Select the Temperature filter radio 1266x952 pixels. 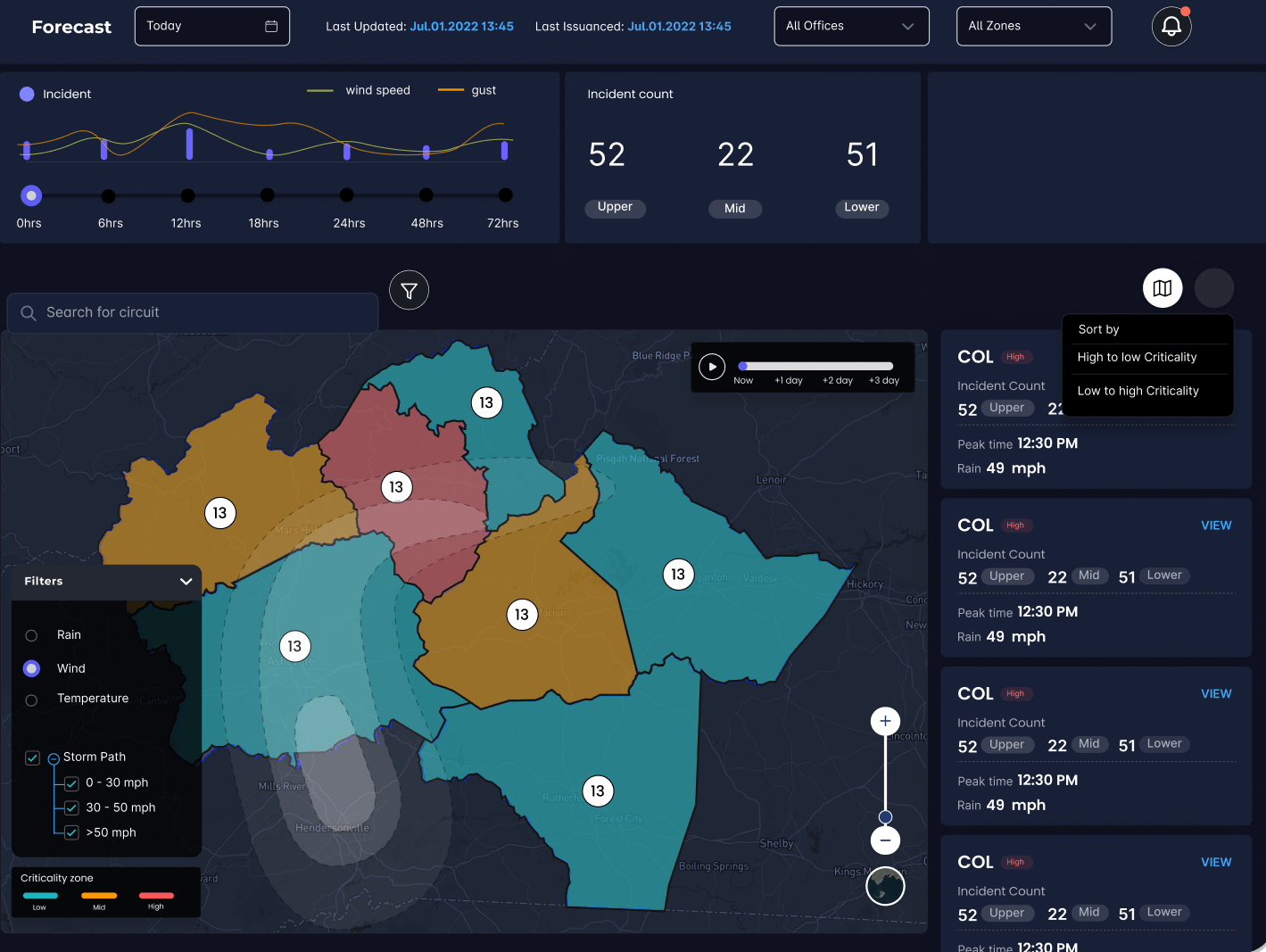(31, 700)
